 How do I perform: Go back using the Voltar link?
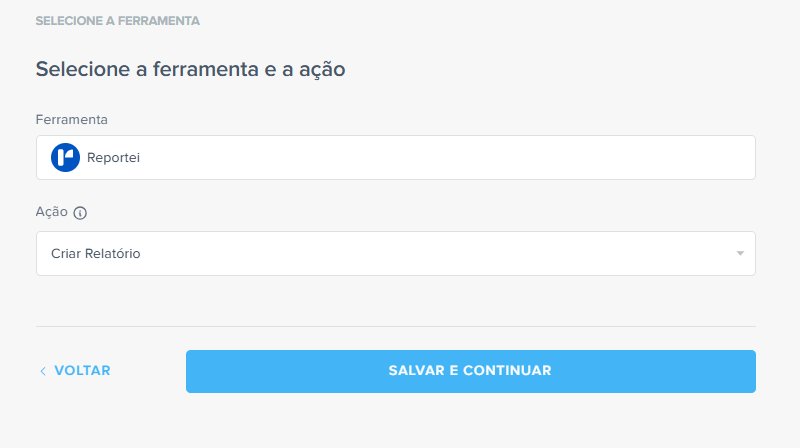[x=82, y=371]
